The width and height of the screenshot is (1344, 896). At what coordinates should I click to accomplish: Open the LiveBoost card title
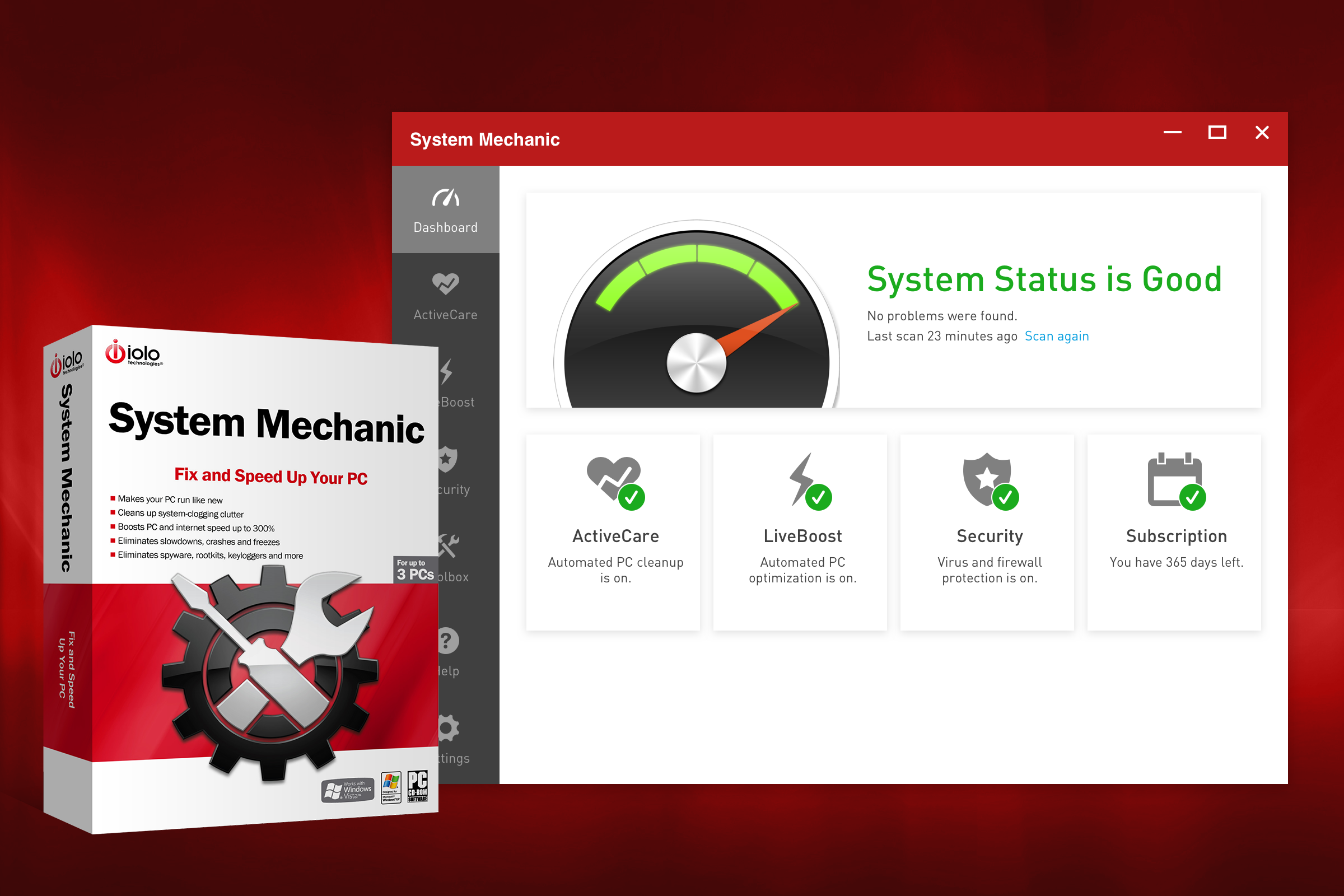pyautogui.click(x=802, y=536)
